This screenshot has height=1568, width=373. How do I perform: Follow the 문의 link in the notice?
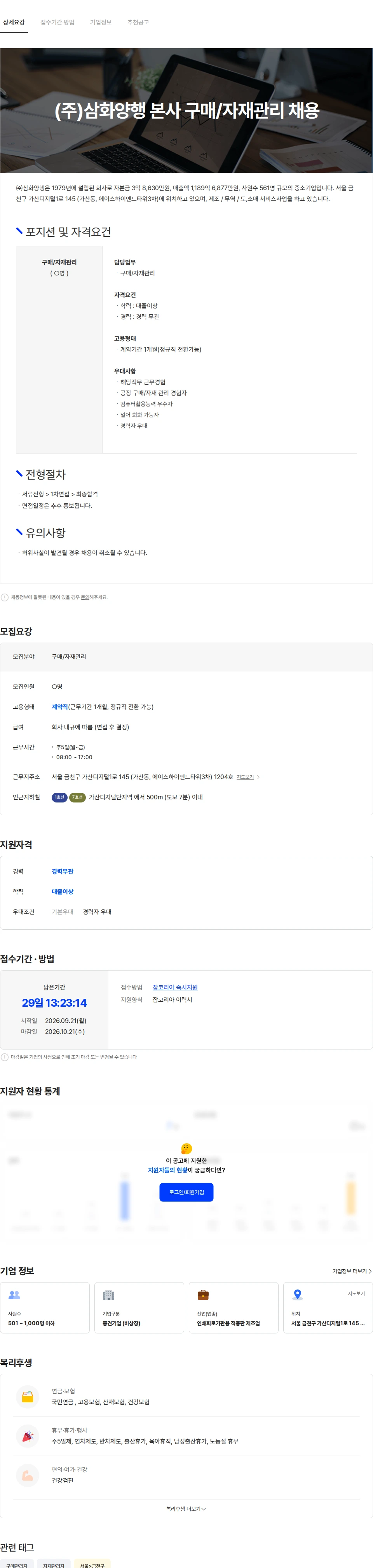click(x=85, y=597)
